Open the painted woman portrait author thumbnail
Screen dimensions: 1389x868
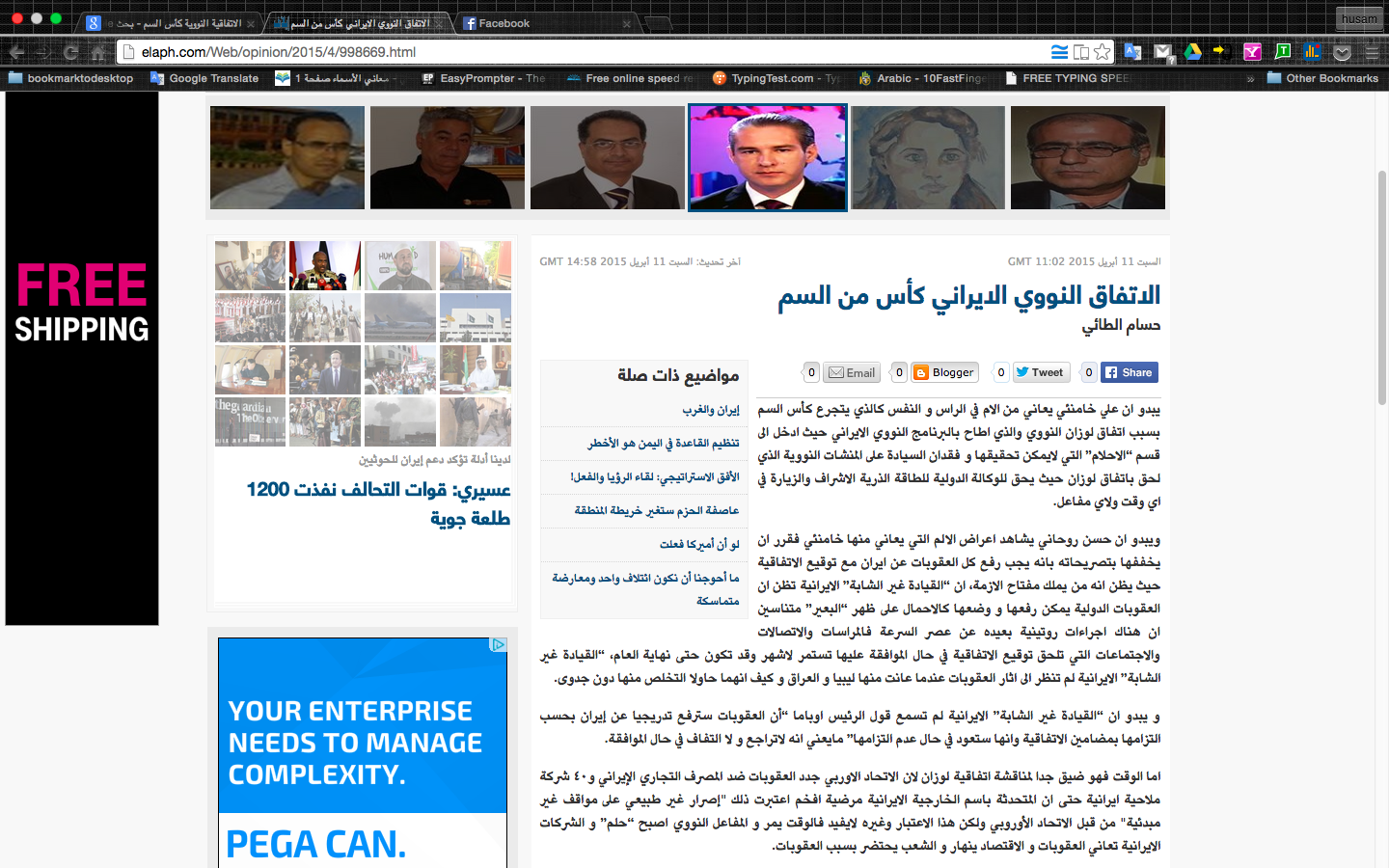[928, 157]
